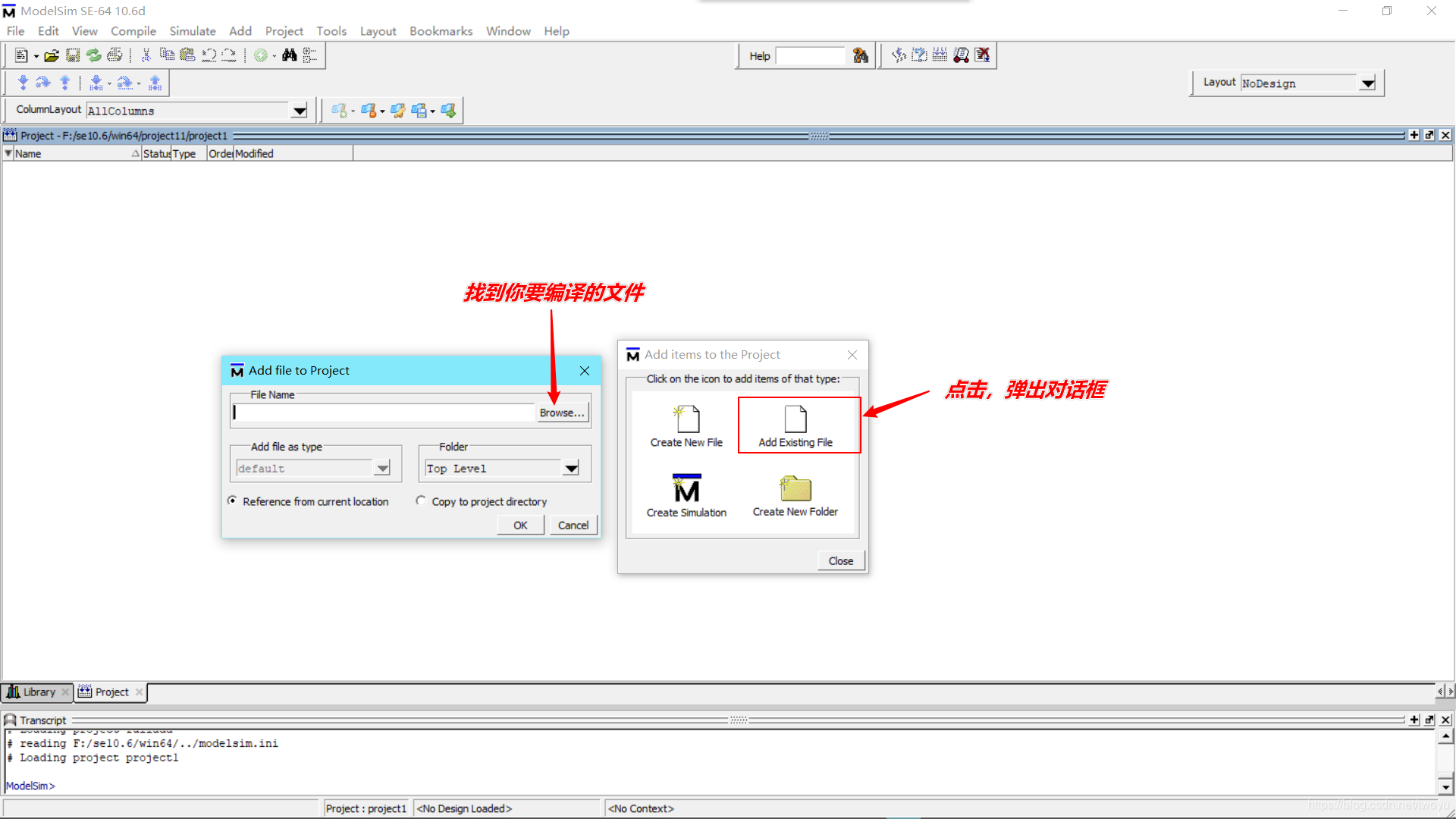The width and height of the screenshot is (1456, 819).
Task: Expand the dropdown arrow next to green circle icon
Action: click(275, 57)
